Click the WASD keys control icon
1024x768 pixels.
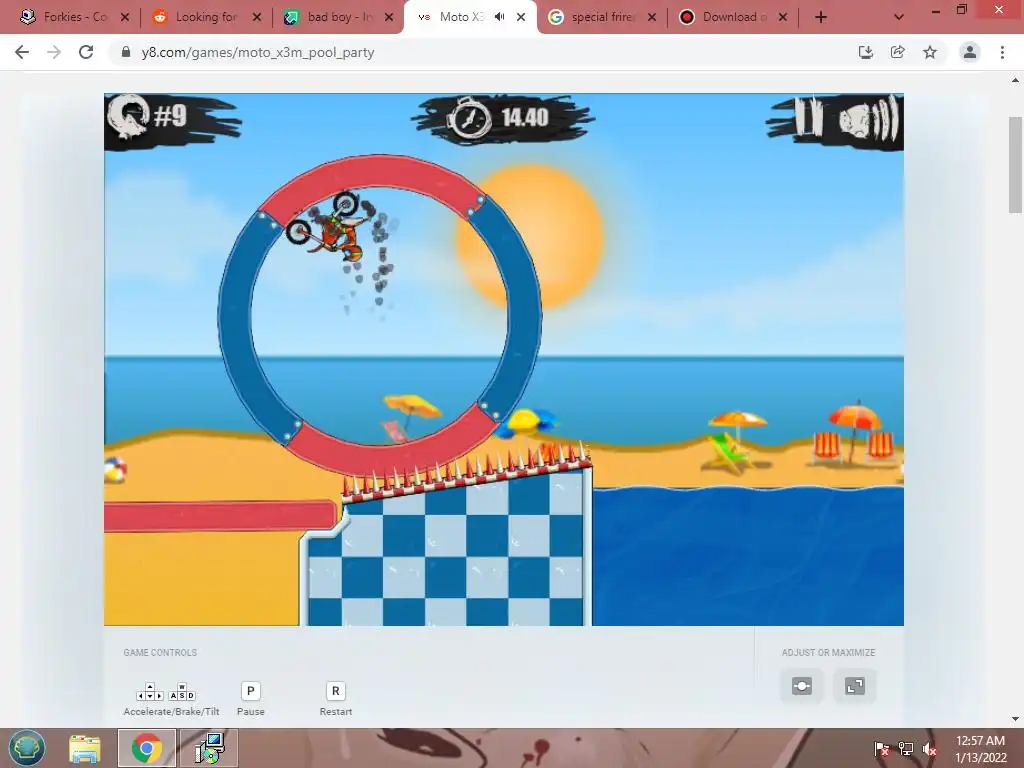click(182, 692)
